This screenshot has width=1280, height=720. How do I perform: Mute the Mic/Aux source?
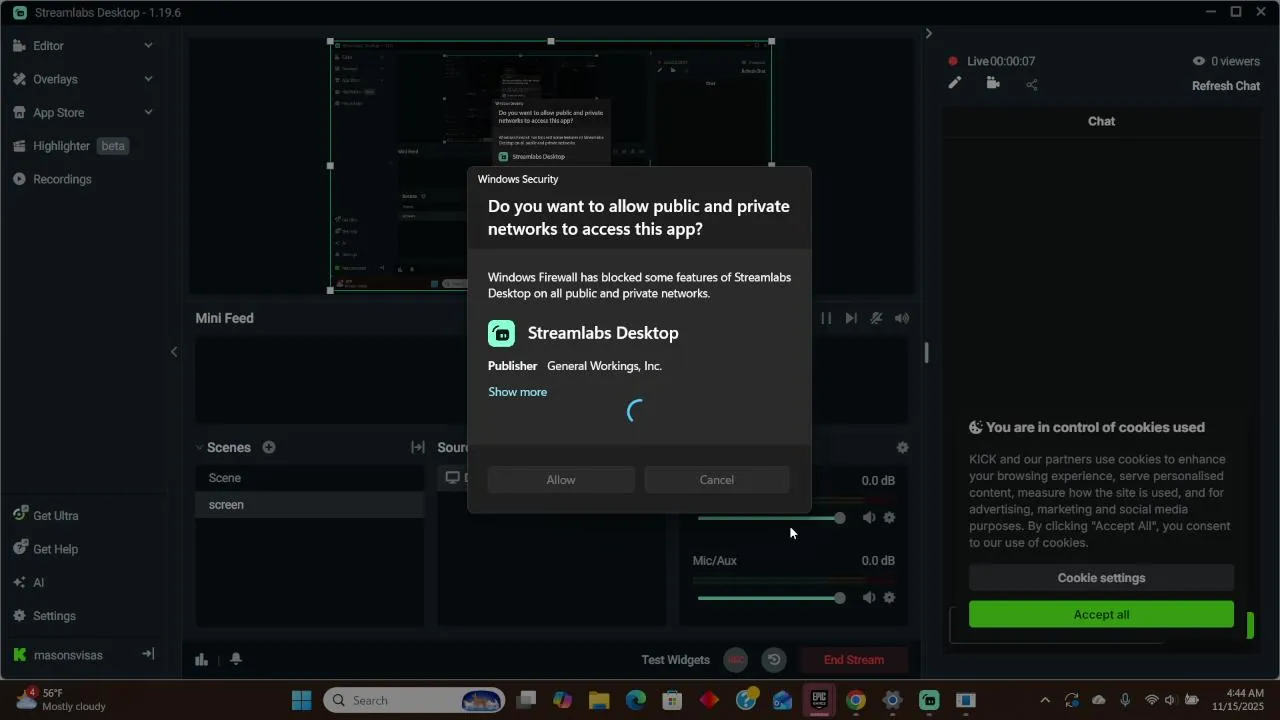(869, 598)
